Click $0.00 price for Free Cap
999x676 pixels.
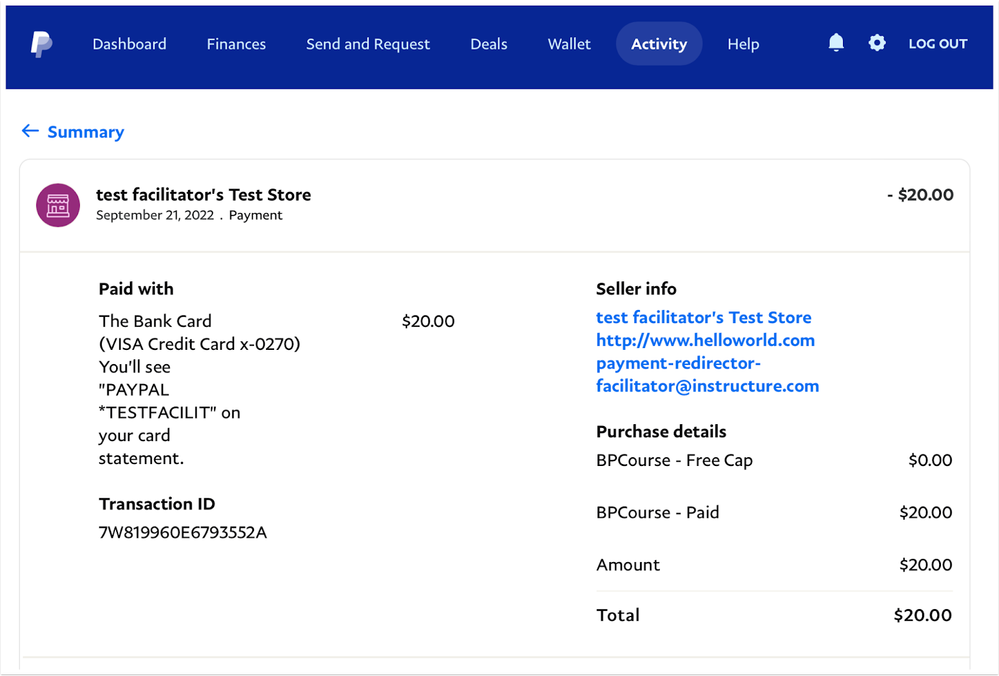[930, 461]
